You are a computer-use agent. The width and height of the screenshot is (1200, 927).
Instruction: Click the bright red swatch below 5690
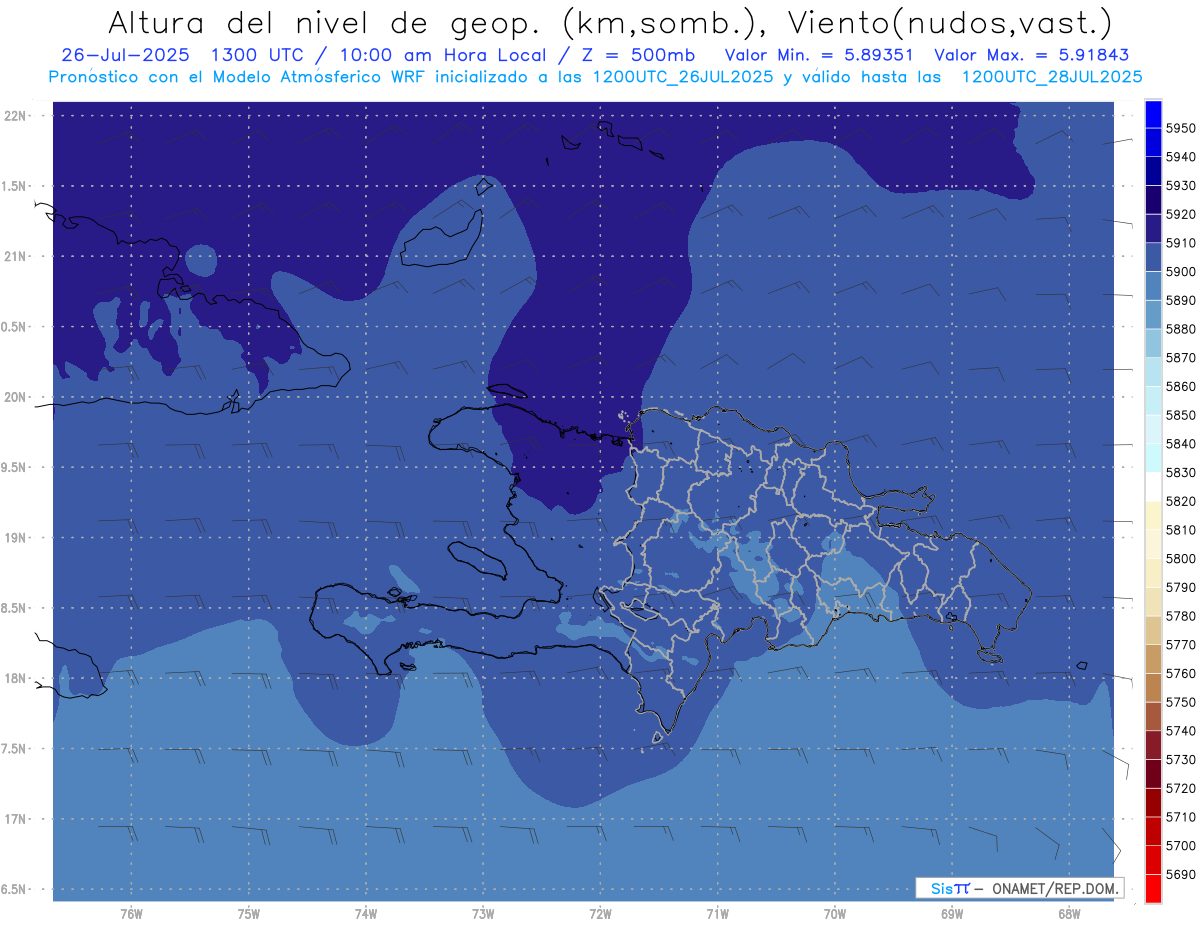[x=1153, y=888]
